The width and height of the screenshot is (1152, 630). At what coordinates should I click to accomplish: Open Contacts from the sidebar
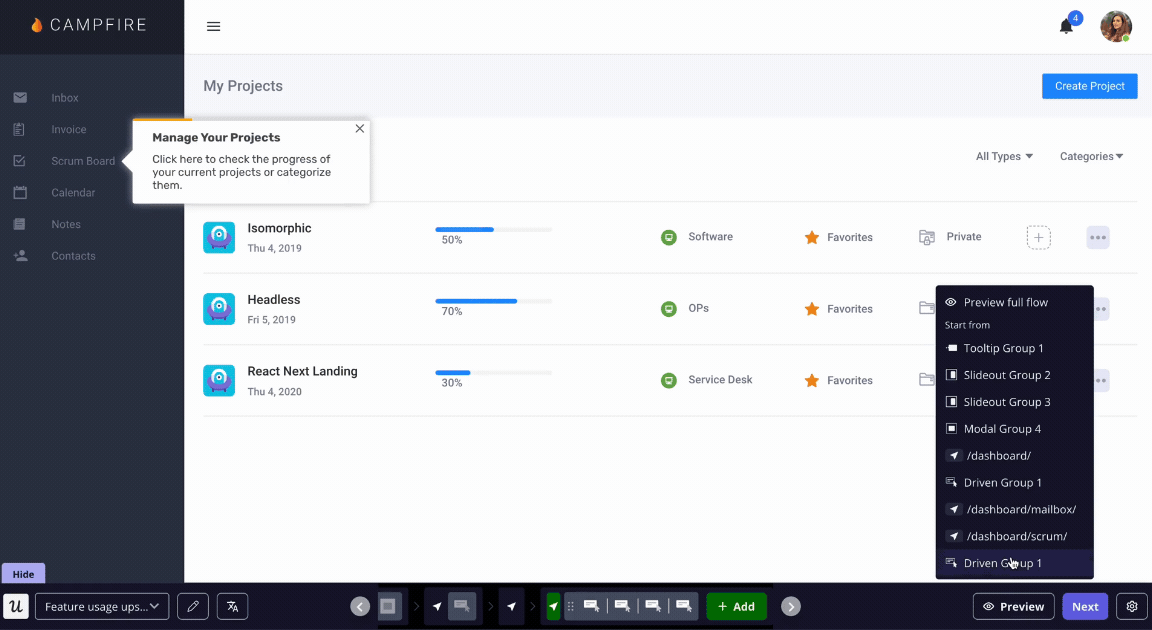(x=72, y=255)
